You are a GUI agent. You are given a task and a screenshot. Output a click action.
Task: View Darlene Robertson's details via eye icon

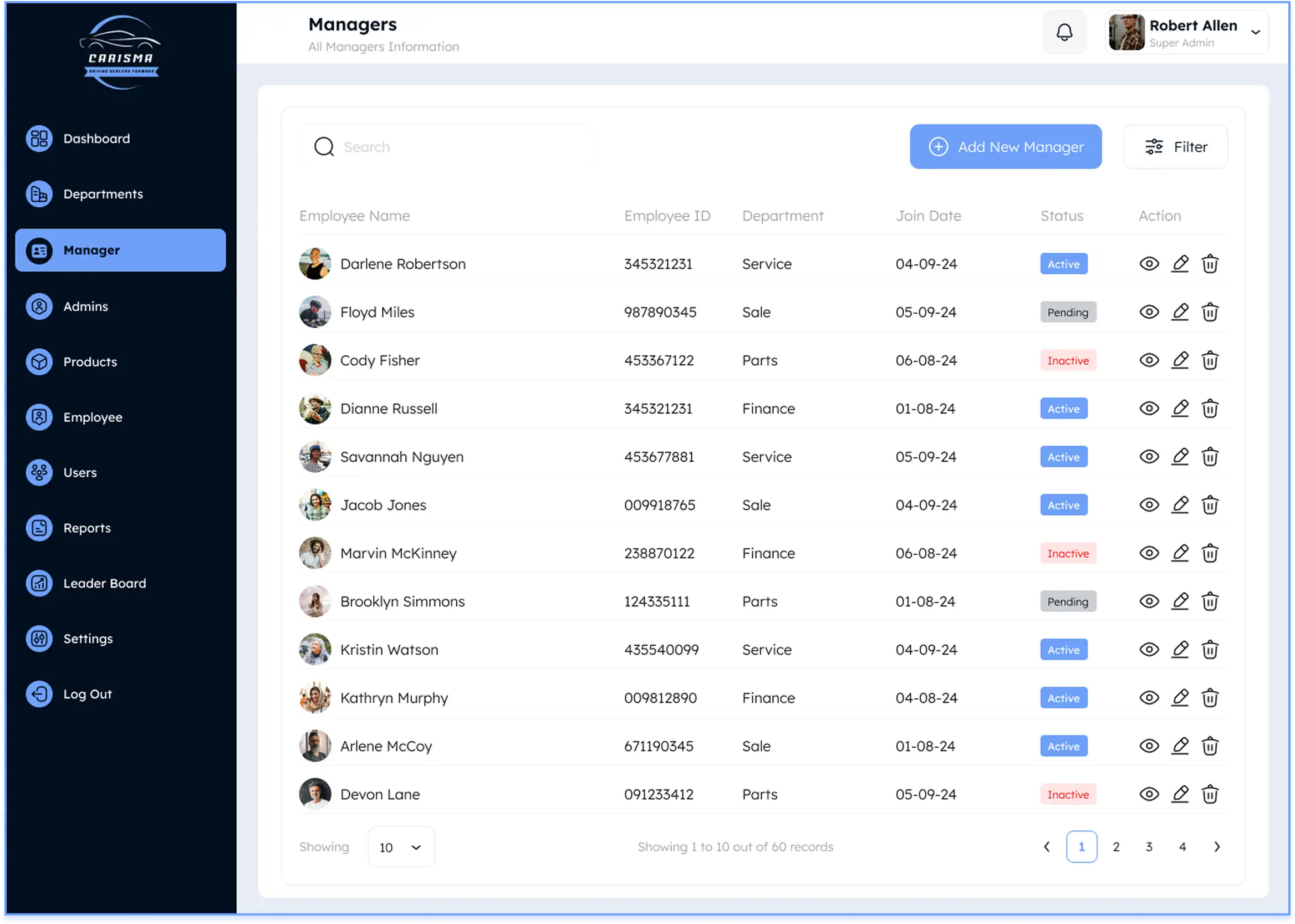click(x=1149, y=264)
